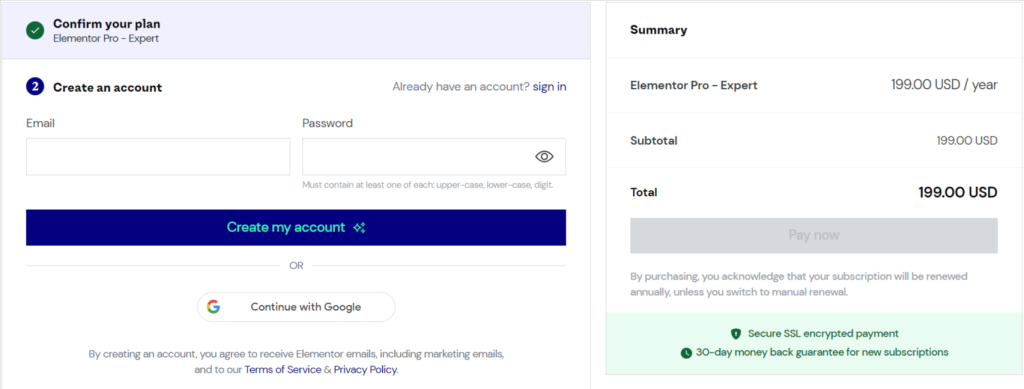Expand the Confirm your plan section
This screenshot has height=389, width=1024.
[296, 30]
